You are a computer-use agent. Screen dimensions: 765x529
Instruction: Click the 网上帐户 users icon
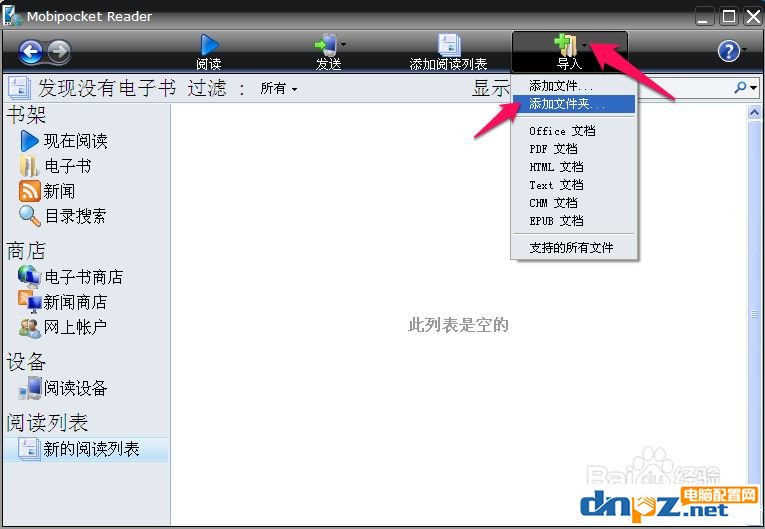(29, 327)
